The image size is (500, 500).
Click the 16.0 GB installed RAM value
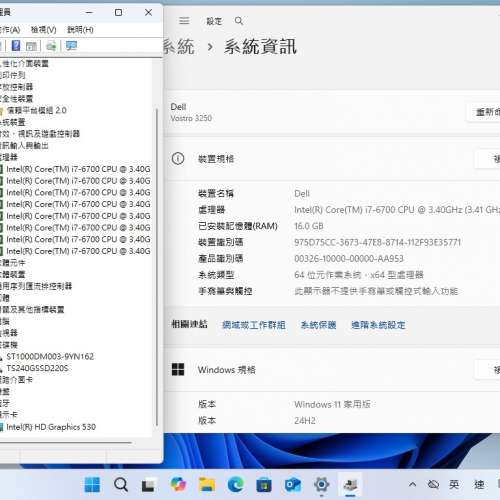pyautogui.click(x=309, y=226)
